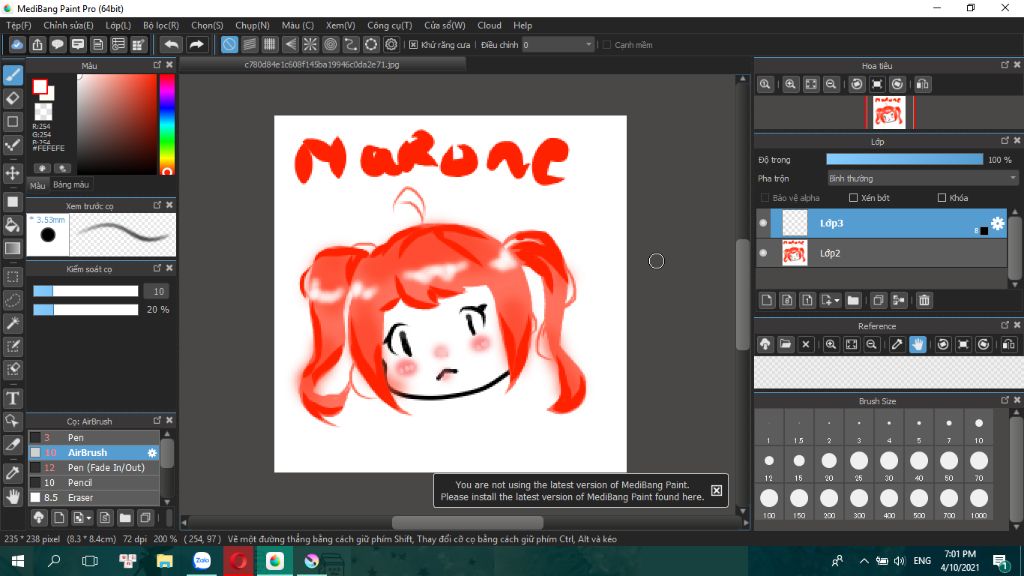
Task: Activate the Hand tool in left toolbar
Action: click(x=13, y=497)
